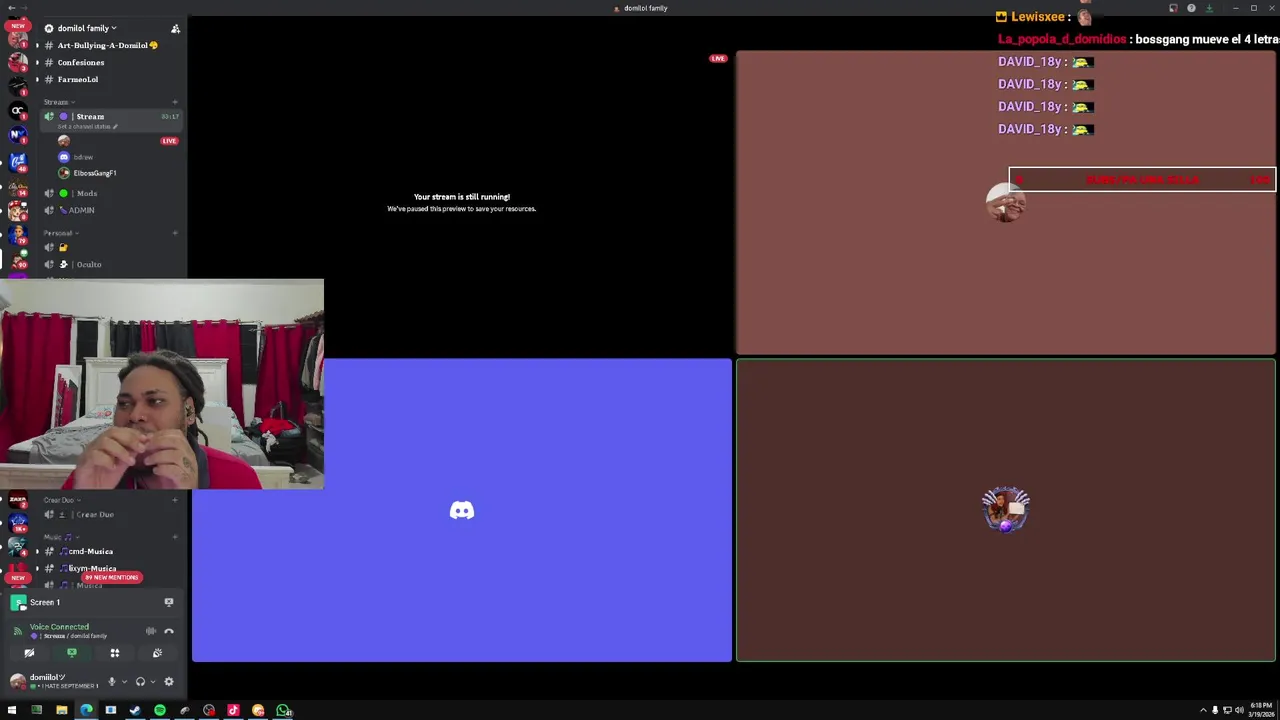
Task: Select user ElbossGangF1 in voice channel
Action: tap(95, 173)
